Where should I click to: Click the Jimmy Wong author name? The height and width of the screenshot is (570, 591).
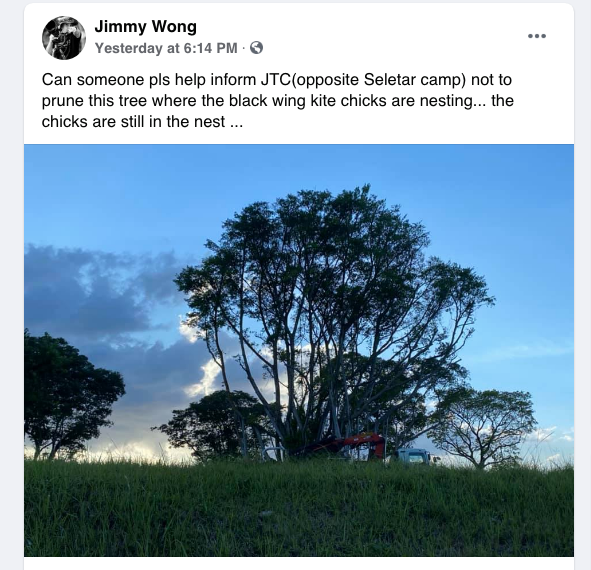pos(145,26)
